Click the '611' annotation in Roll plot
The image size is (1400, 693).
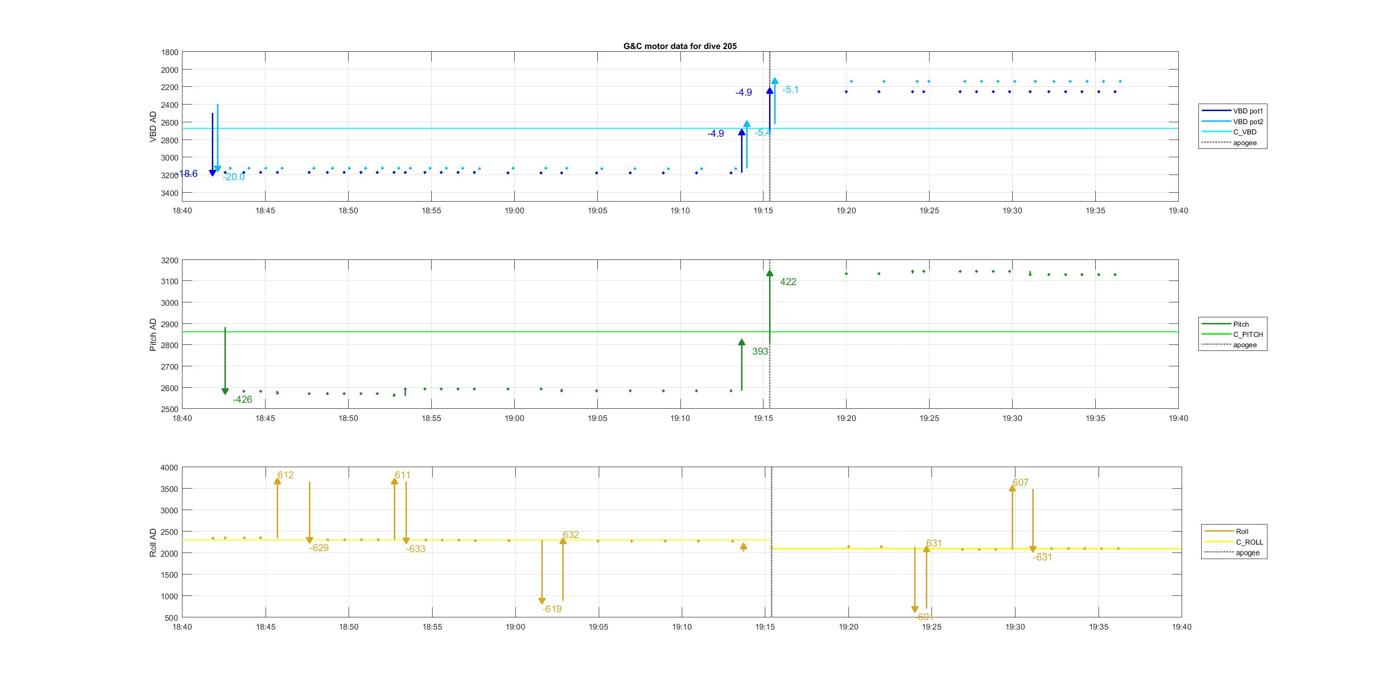pyautogui.click(x=402, y=475)
